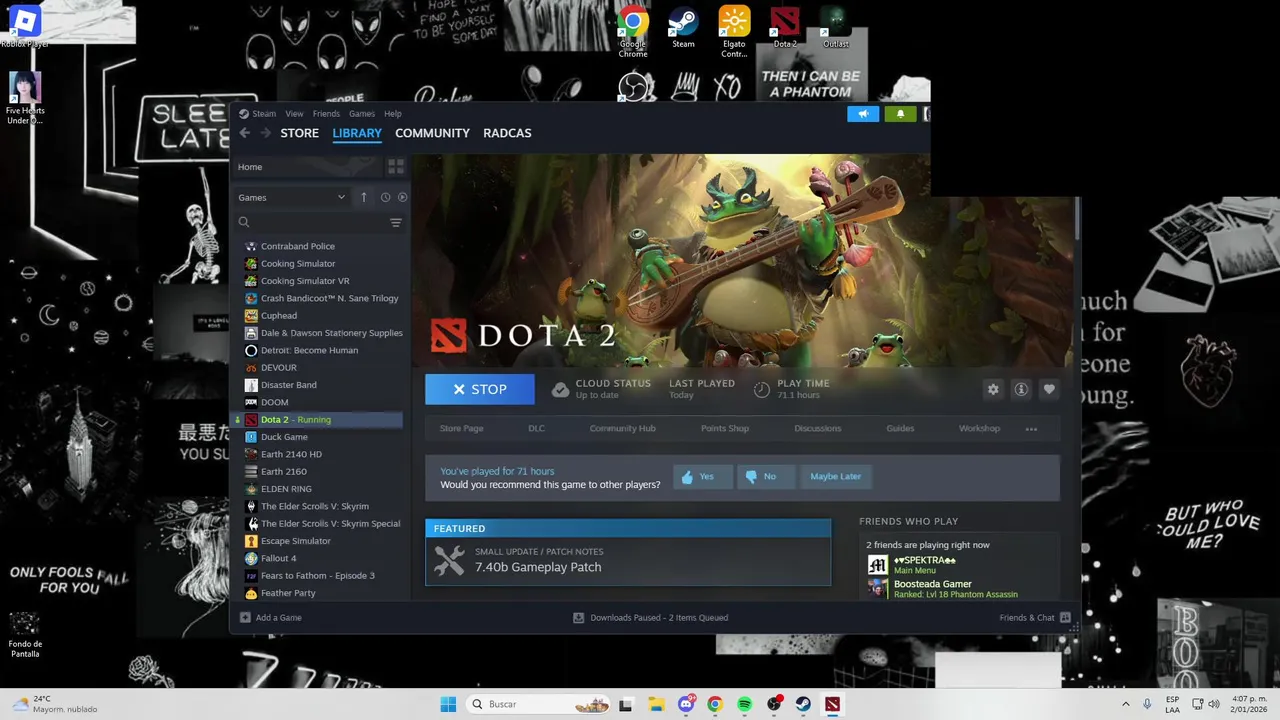Screen dimensions: 1280x720
Task: Select Duck Game in the library list
Action: (x=318, y=437)
